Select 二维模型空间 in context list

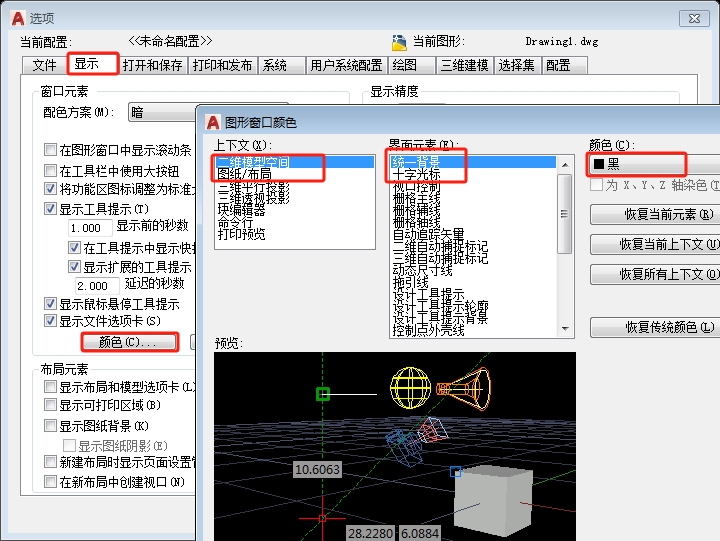point(294,162)
